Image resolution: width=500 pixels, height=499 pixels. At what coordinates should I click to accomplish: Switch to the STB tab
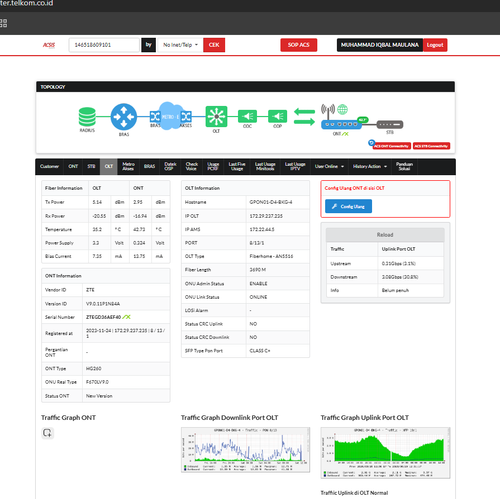click(x=91, y=166)
